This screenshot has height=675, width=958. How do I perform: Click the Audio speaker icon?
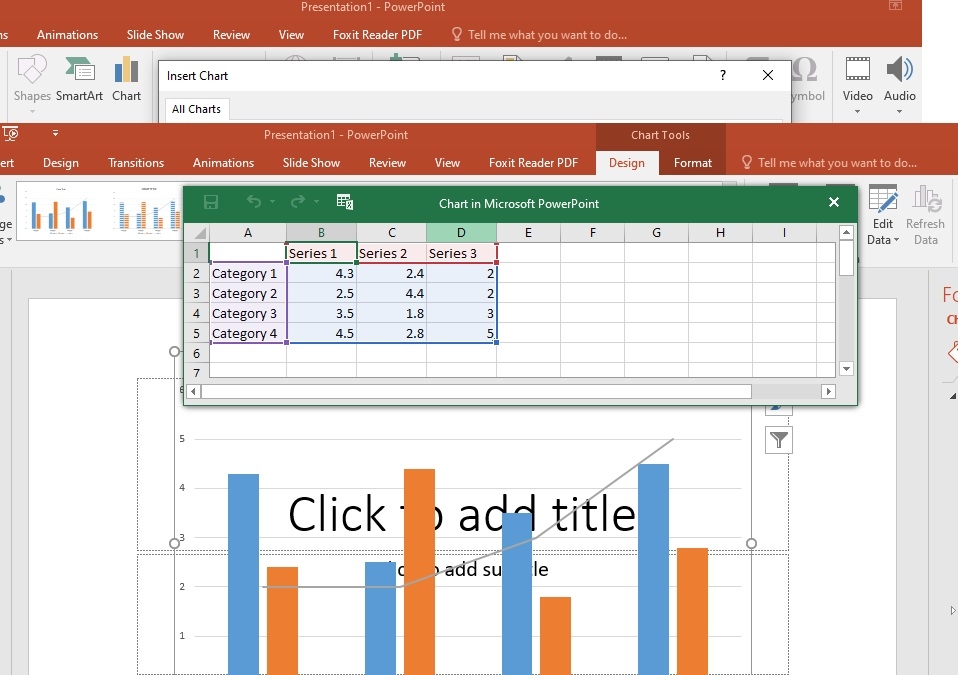pyautogui.click(x=899, y=70)
